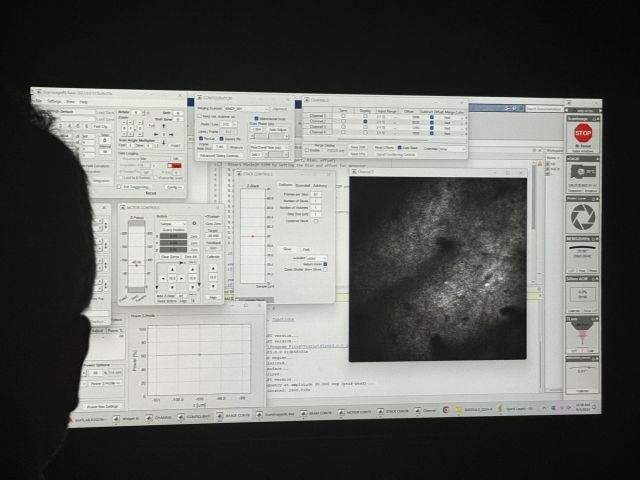Click the red STOP sign icon

[582, 134]
